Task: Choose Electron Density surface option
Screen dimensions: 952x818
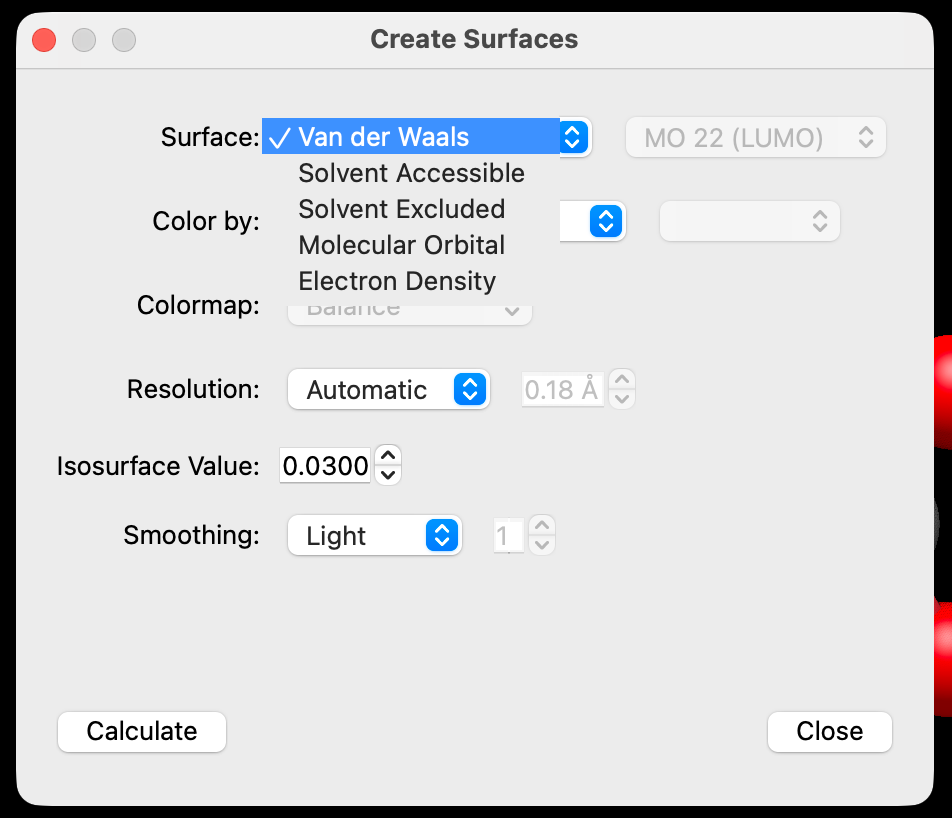Action: pyautogui.click(x=397, y=281)
